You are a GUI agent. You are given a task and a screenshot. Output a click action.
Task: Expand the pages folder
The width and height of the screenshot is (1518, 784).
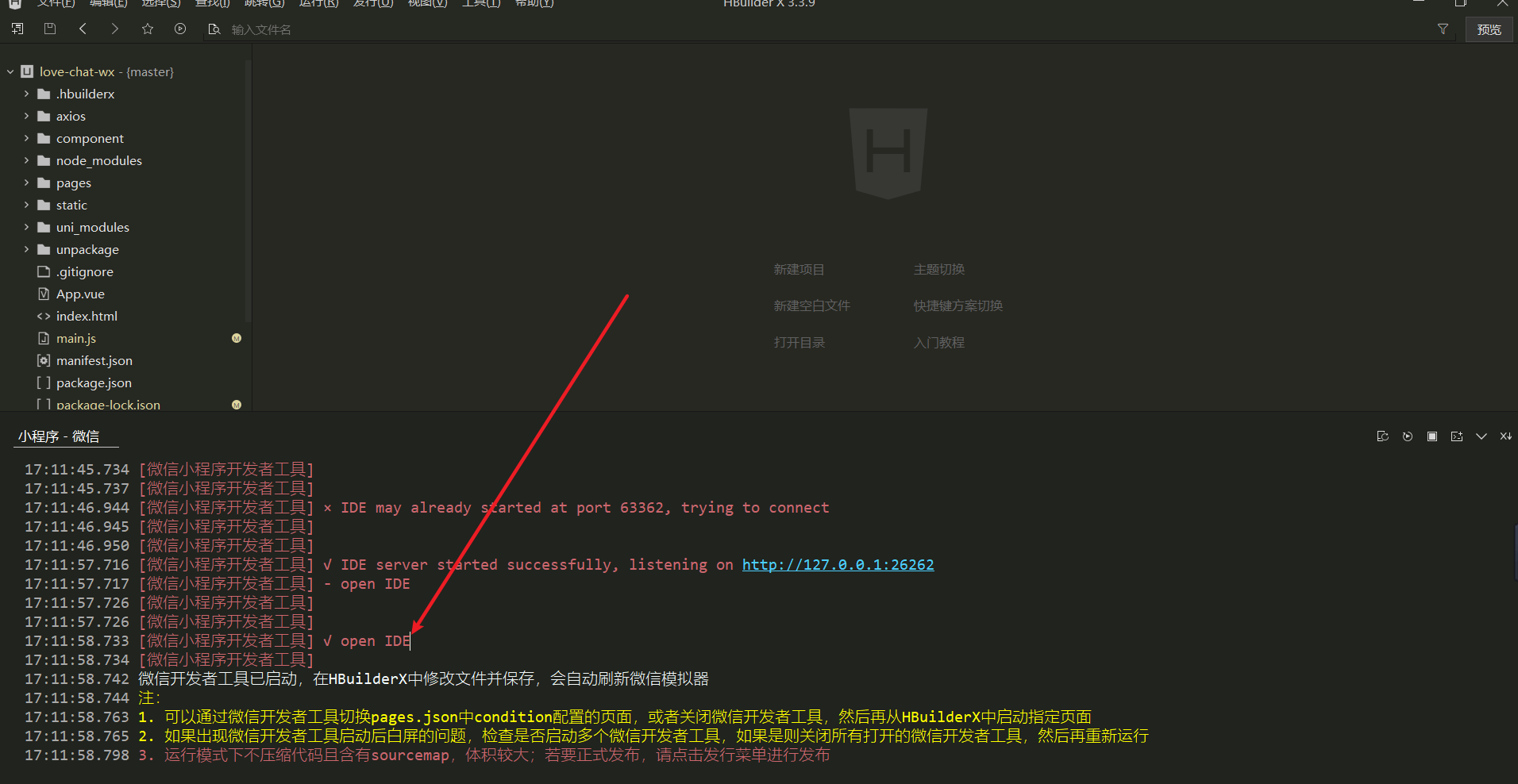click(x=26, y=183)
